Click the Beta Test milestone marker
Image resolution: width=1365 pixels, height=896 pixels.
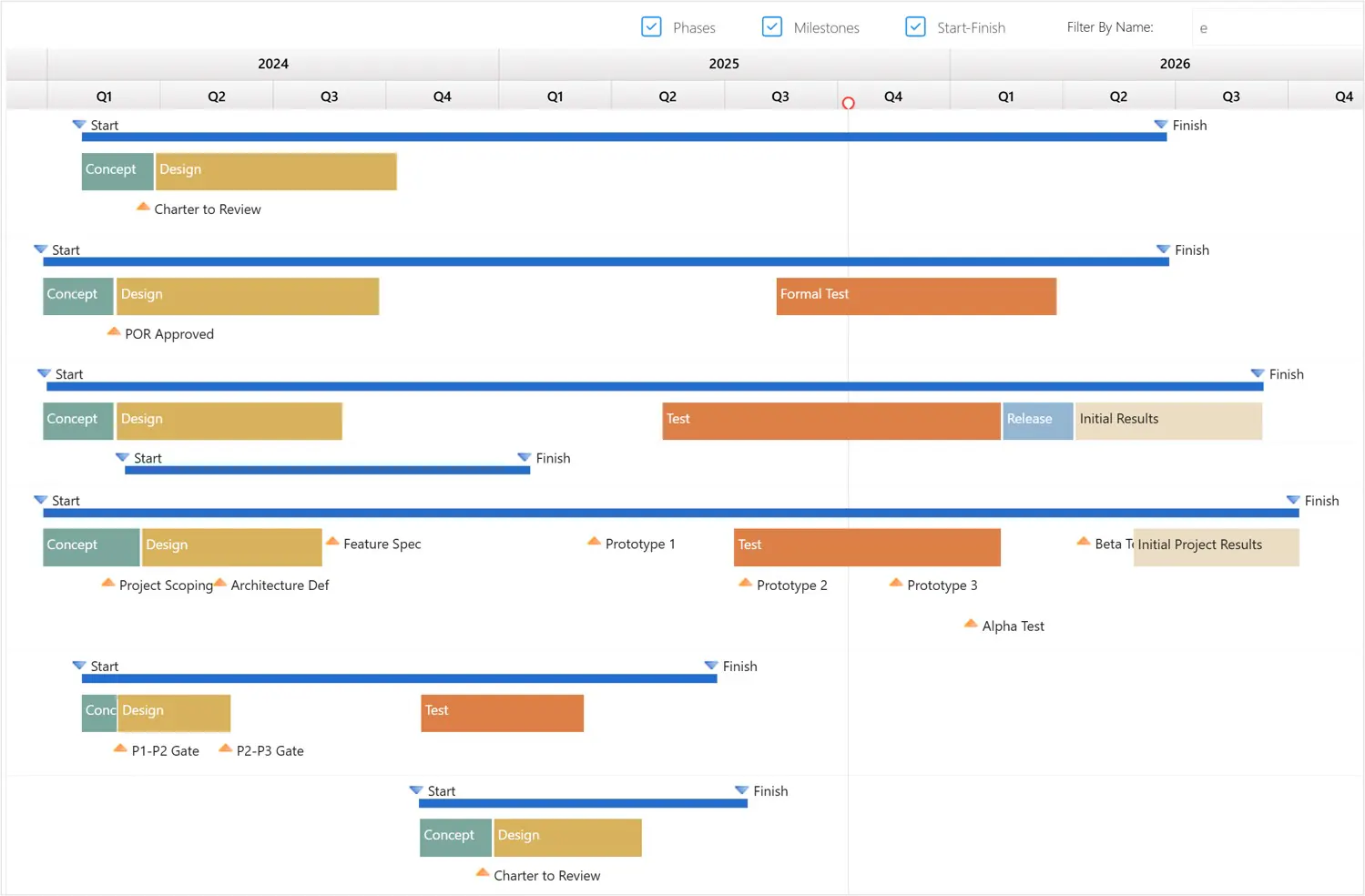[x=1084, y=541]
